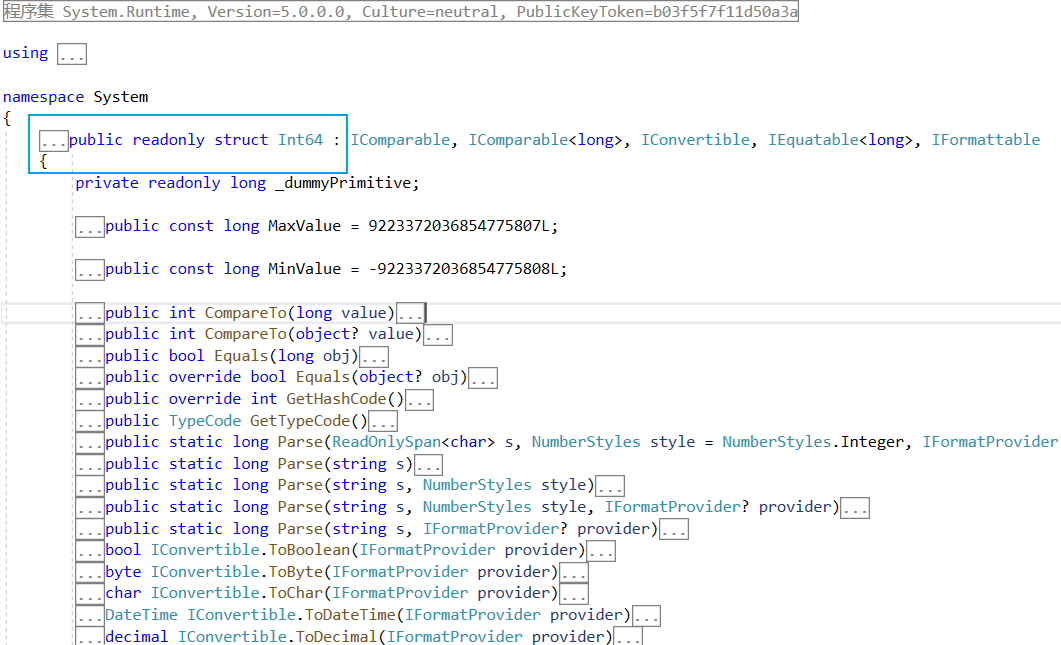Click the IEquatable<long> interface reference
Image resolution: width=1061 pixels, height=645 pixels.
tap(840, 140)
